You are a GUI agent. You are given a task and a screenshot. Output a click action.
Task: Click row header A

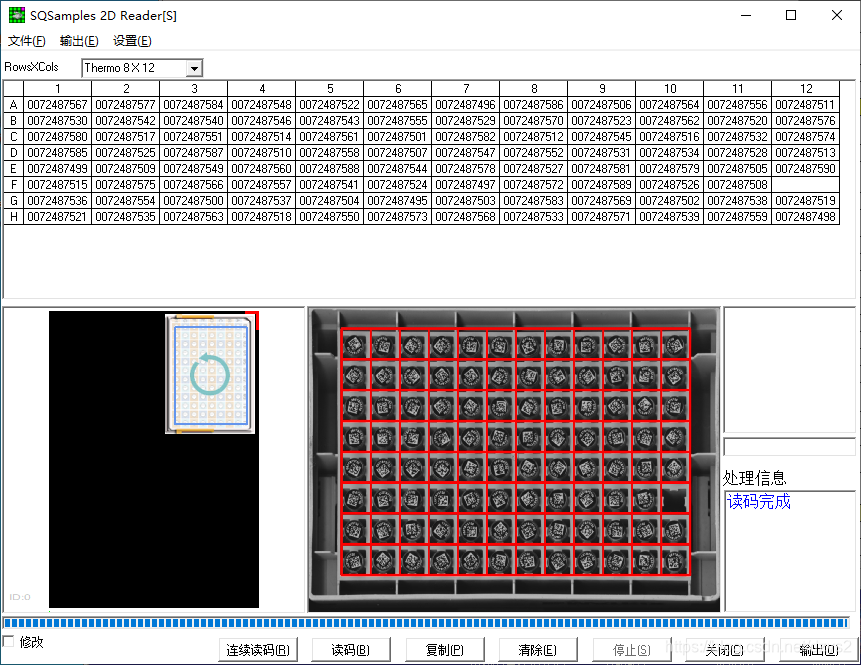click(13, 104)
